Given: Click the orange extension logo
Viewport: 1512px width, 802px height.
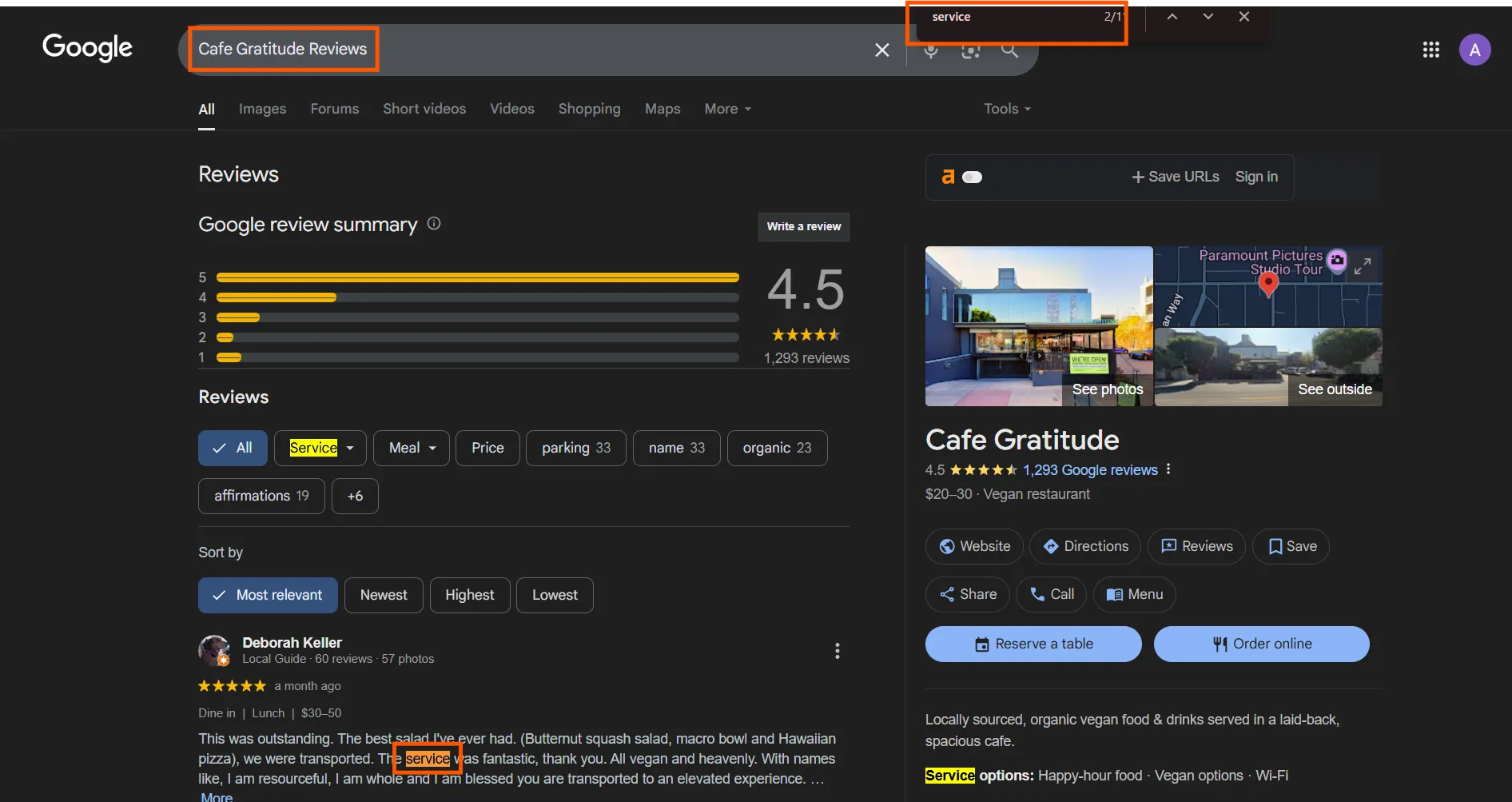Looking at the screenshot, I should pos(948,177).
